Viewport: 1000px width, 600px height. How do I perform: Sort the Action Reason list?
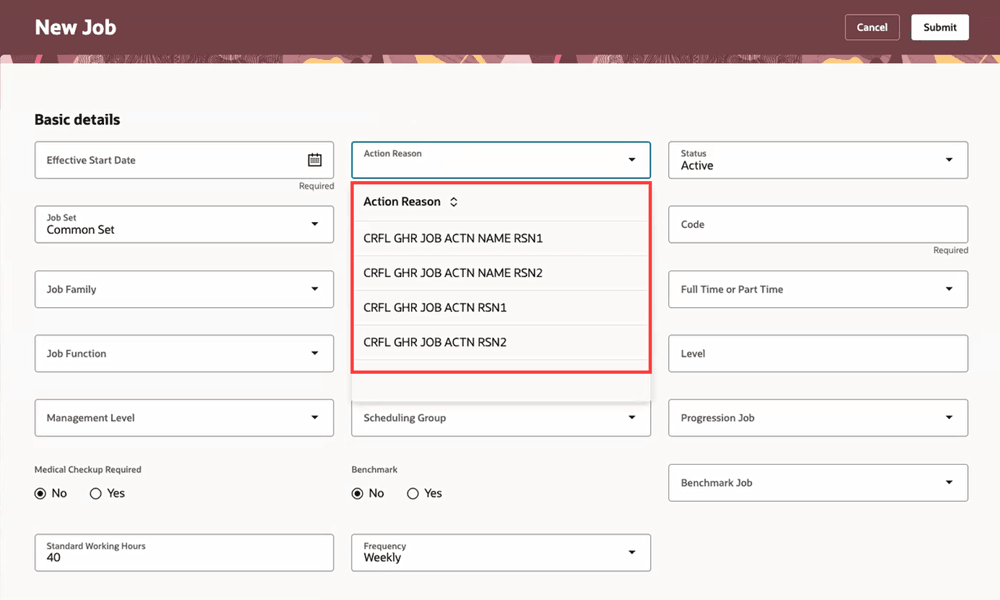(x=453, y=201)
